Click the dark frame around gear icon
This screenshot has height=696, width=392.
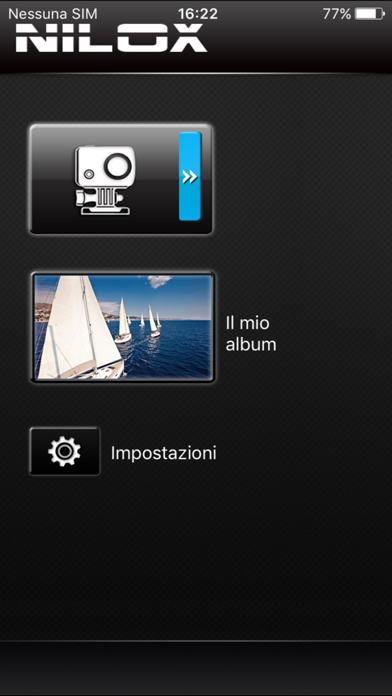point(65,451)
